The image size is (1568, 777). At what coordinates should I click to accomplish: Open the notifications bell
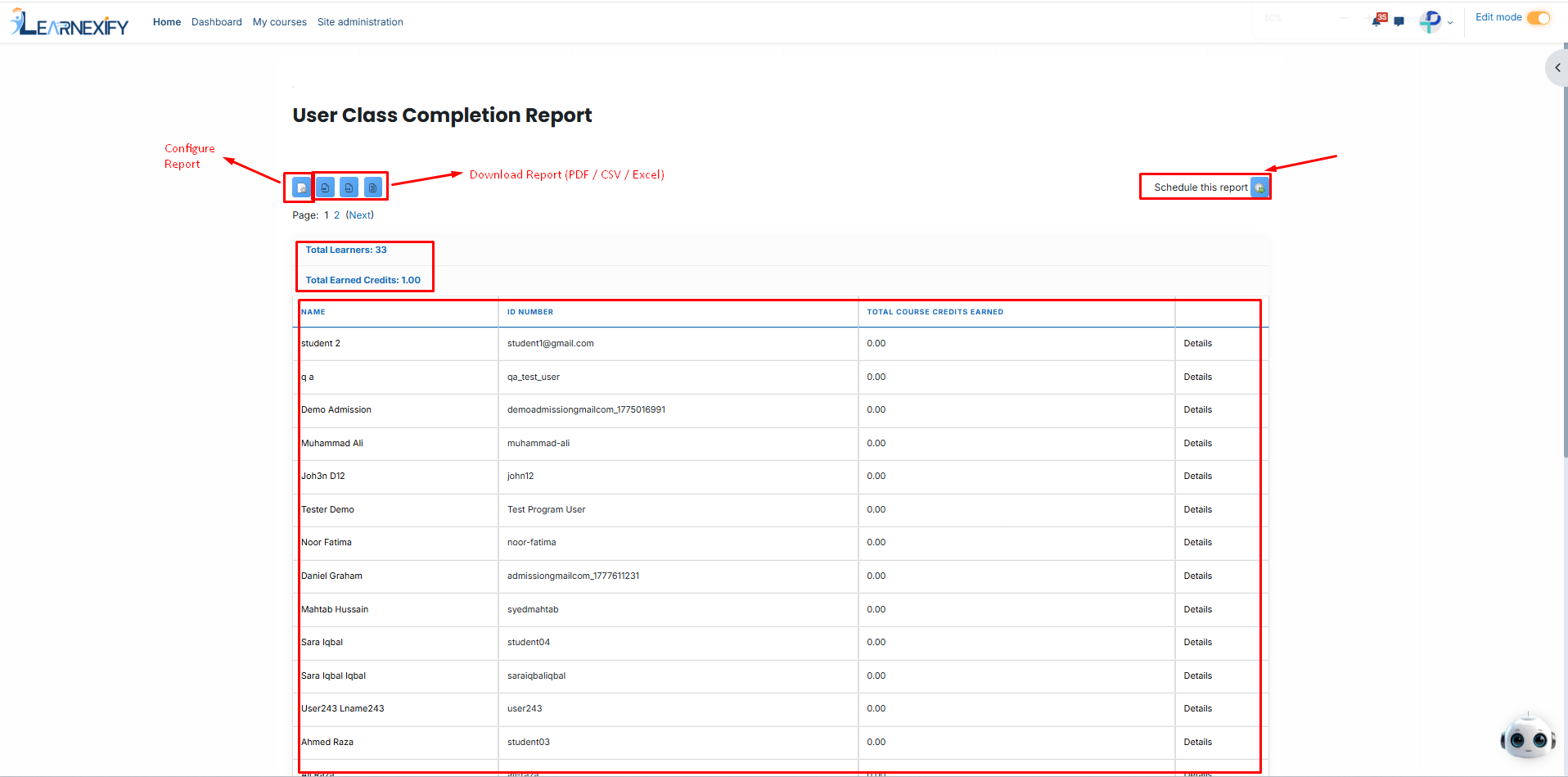(x=1377, y=20)
